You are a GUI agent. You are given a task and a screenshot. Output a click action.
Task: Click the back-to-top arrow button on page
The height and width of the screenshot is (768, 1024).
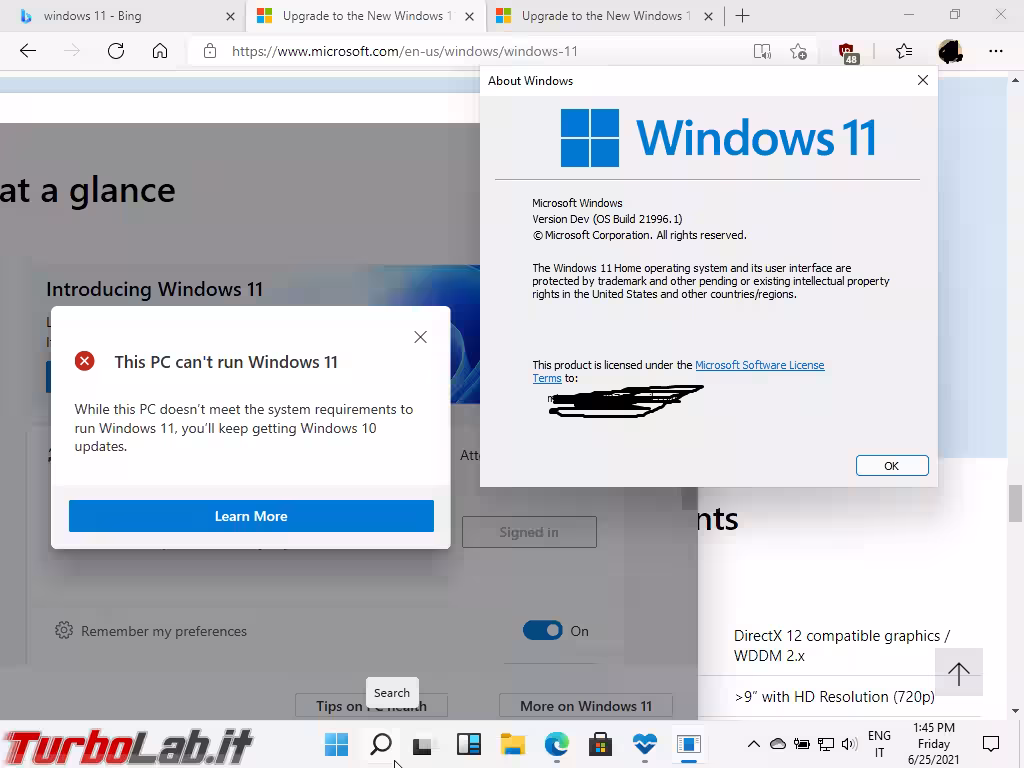coord(959,673)
